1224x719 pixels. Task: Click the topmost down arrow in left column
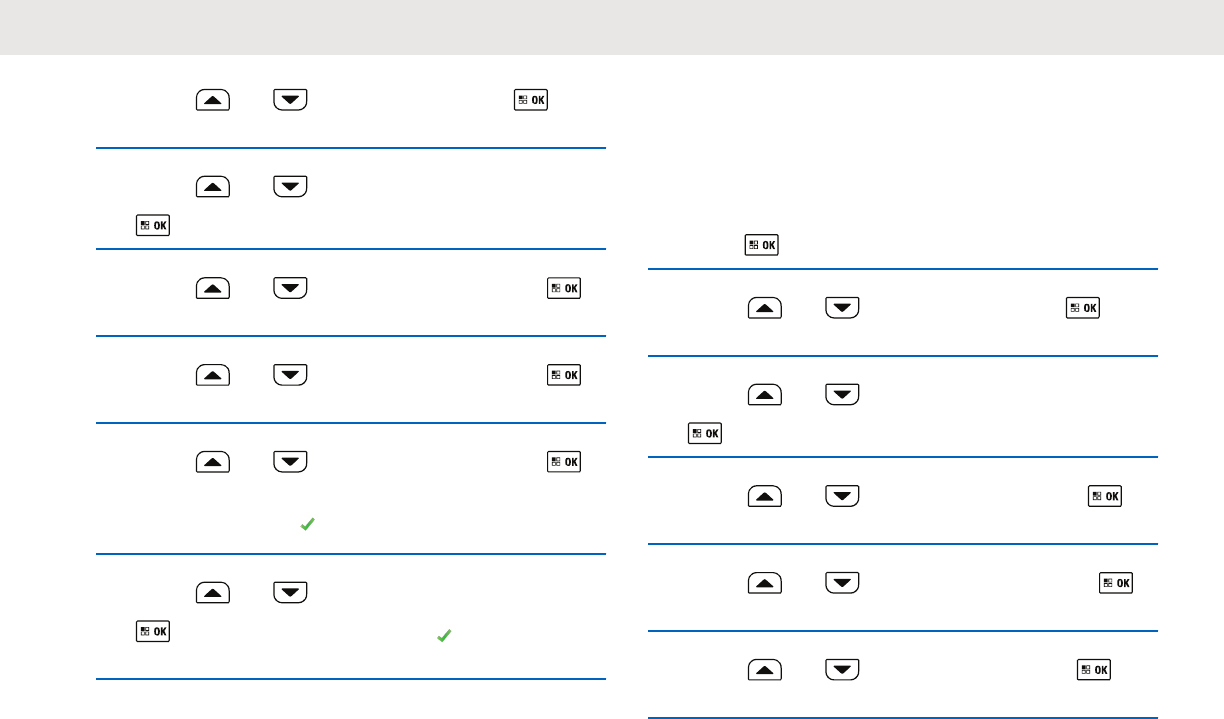click(x=289, y=100)
